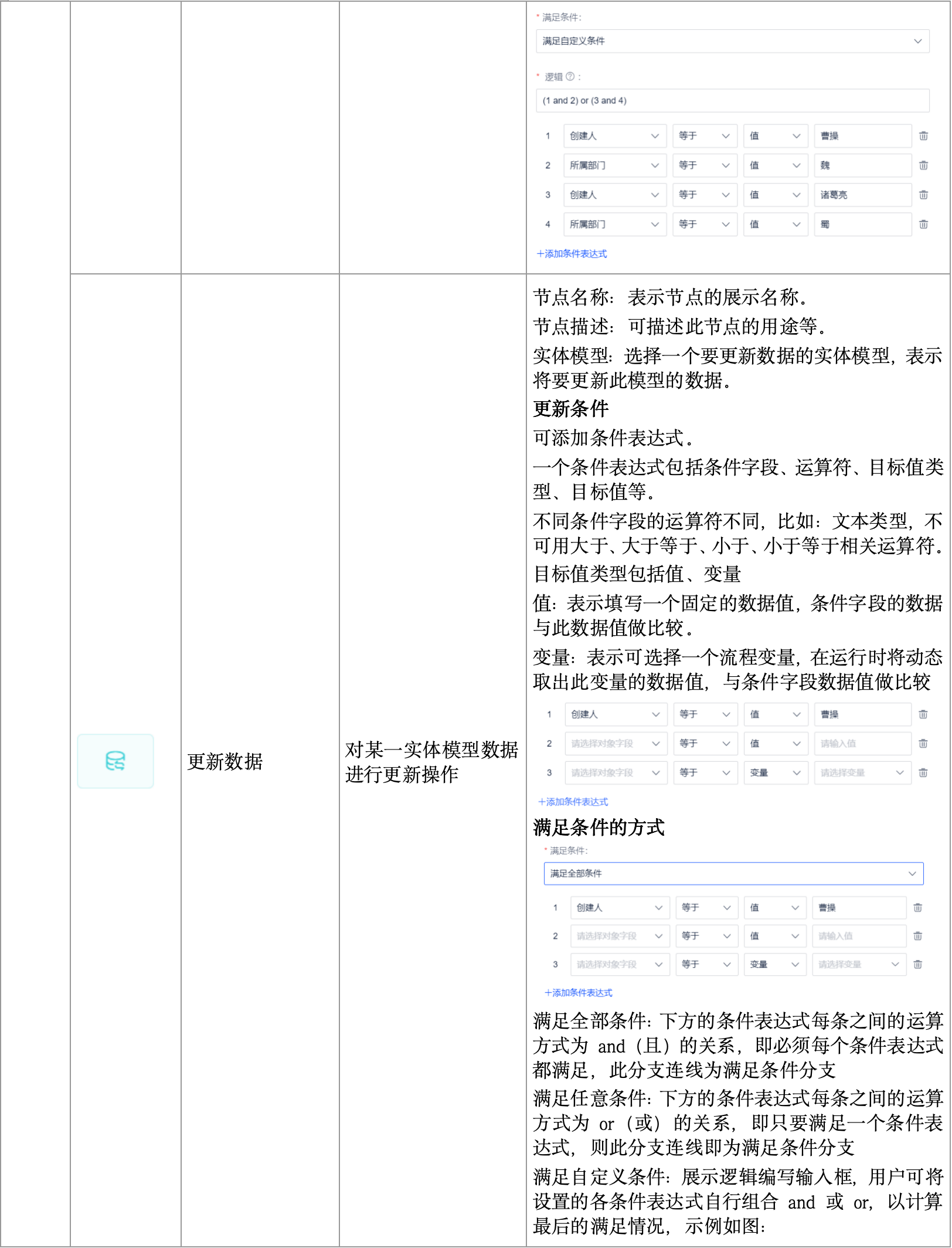
Task: Click +添加条件表达式 above the 满足条件的方式 heading
Action: 573,802
